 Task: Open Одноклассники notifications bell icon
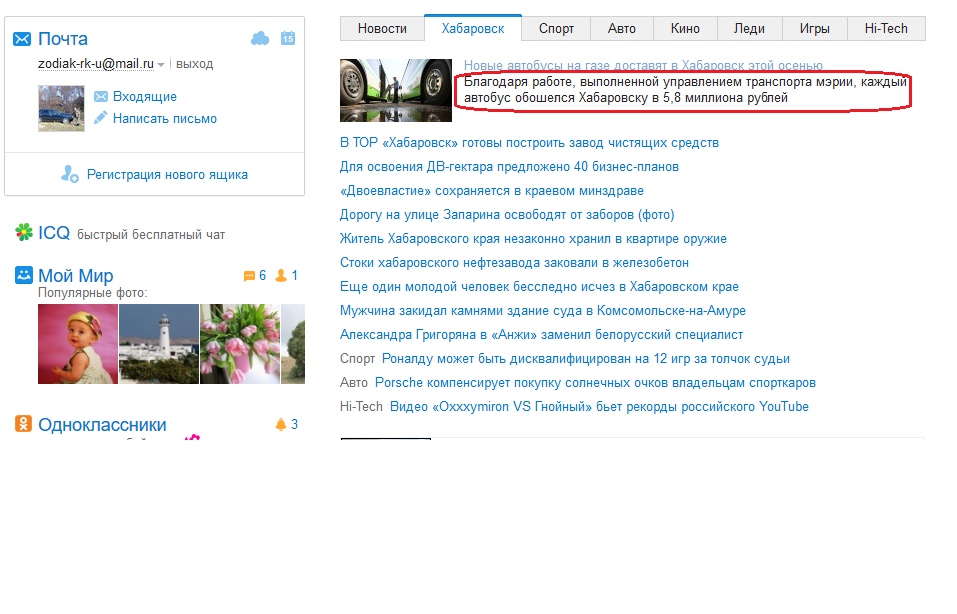[x=280, y=425]
